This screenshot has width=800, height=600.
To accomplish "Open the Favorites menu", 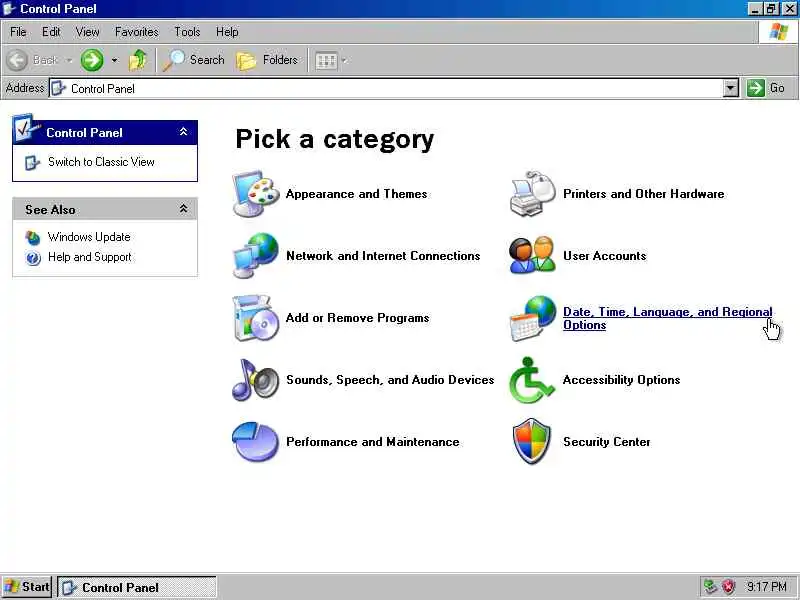I will (137, 32).
